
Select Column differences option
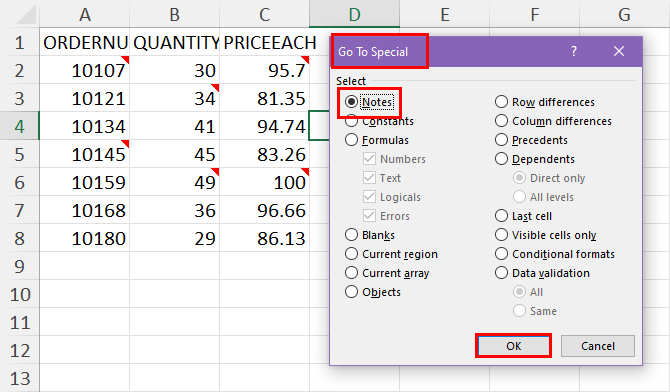click(501, 121)
